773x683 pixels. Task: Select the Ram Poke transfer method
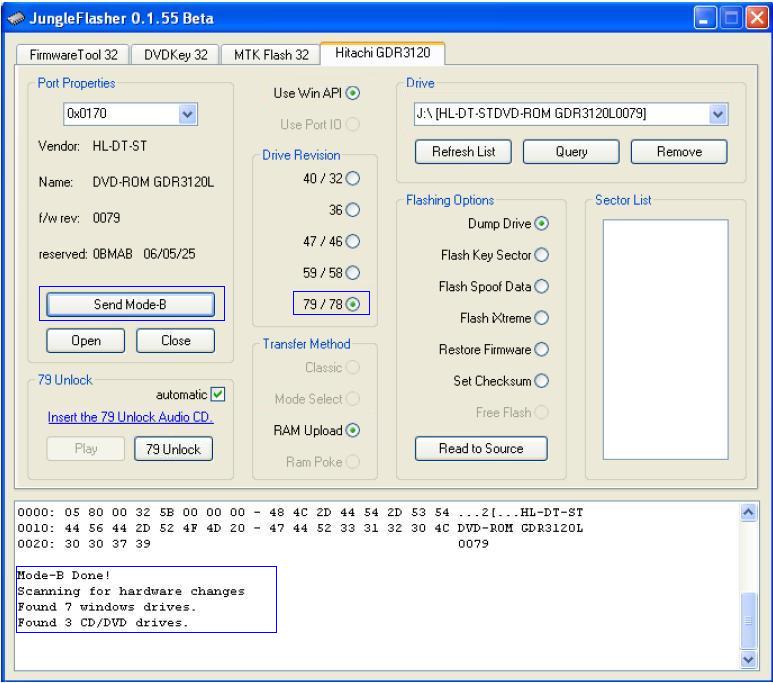pos(352,462)
